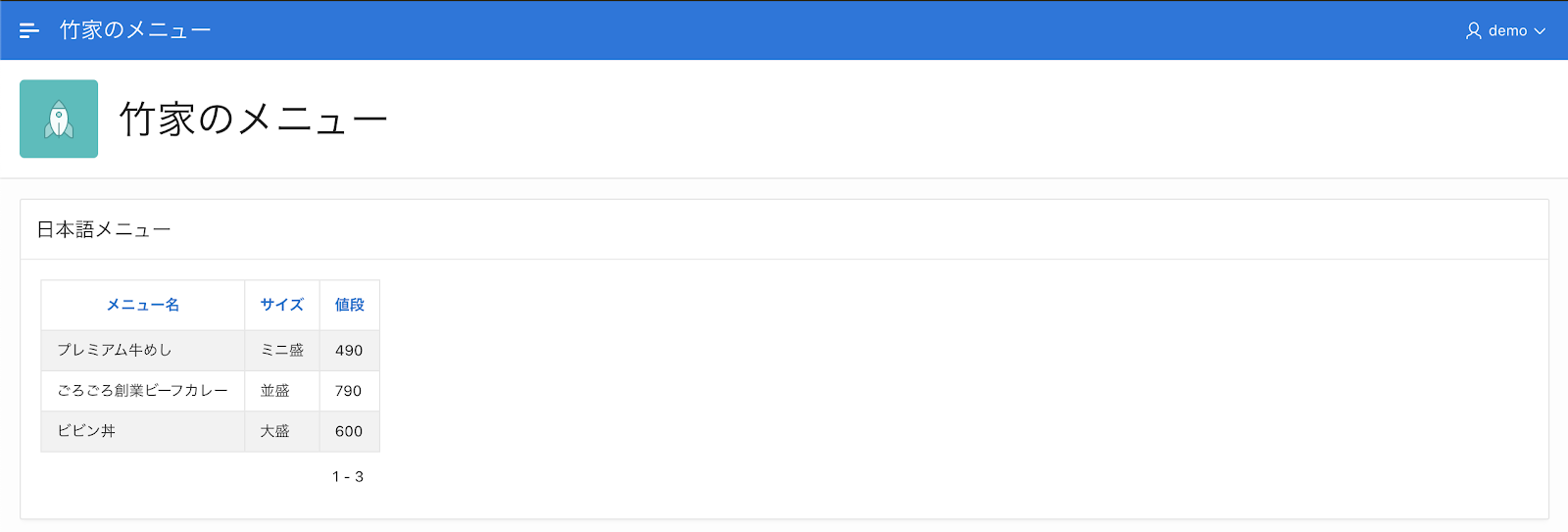Click the price value 490
The height and width of the screenshot is (532, 1568).
(349, 351)
